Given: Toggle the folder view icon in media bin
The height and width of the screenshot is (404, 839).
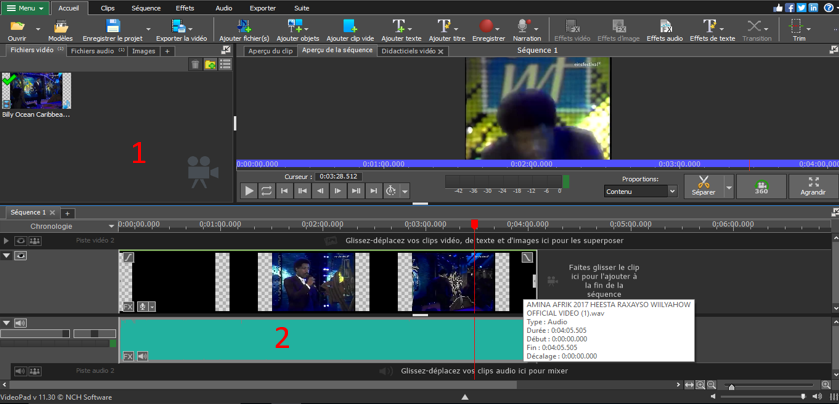Looking at the screenshot, I should pyautogui.click(x=210, y=64).
